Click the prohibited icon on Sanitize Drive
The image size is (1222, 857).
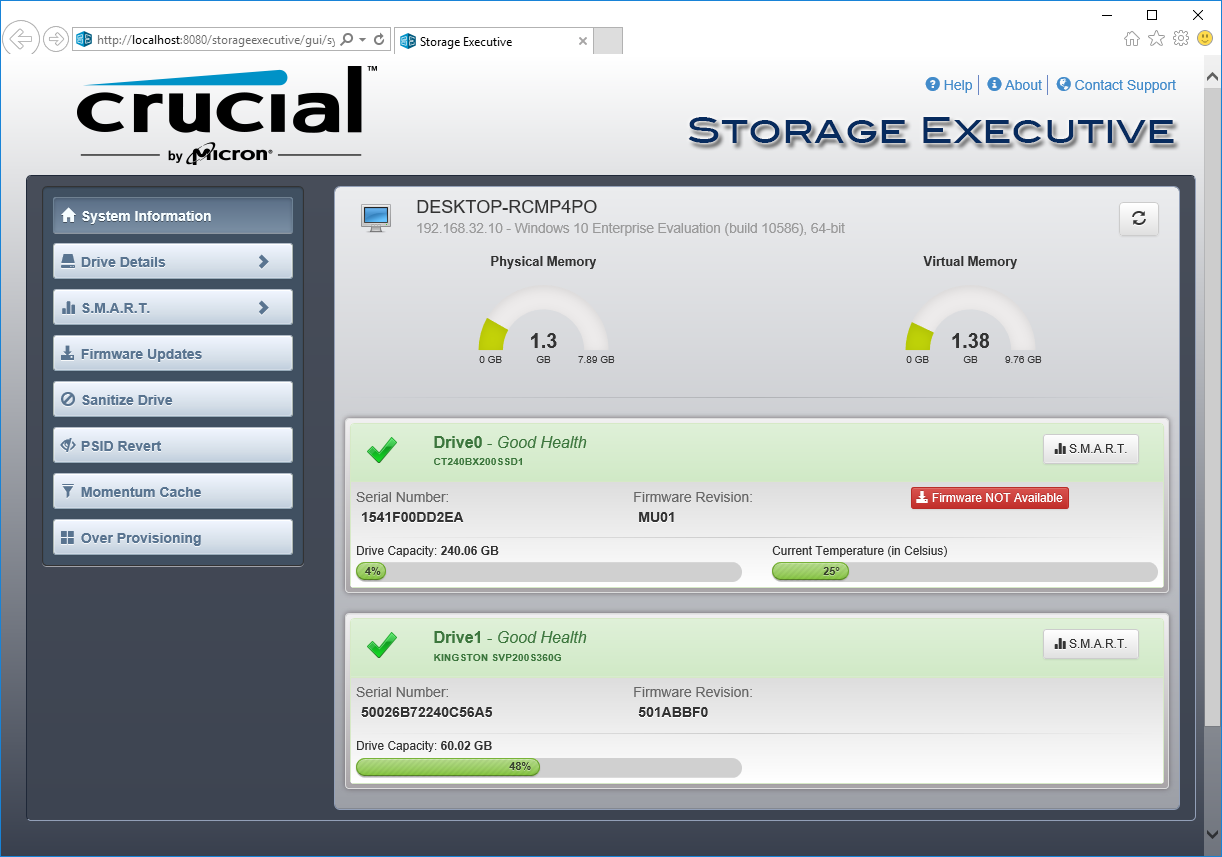pyautogui.click(x=68, y=399)
